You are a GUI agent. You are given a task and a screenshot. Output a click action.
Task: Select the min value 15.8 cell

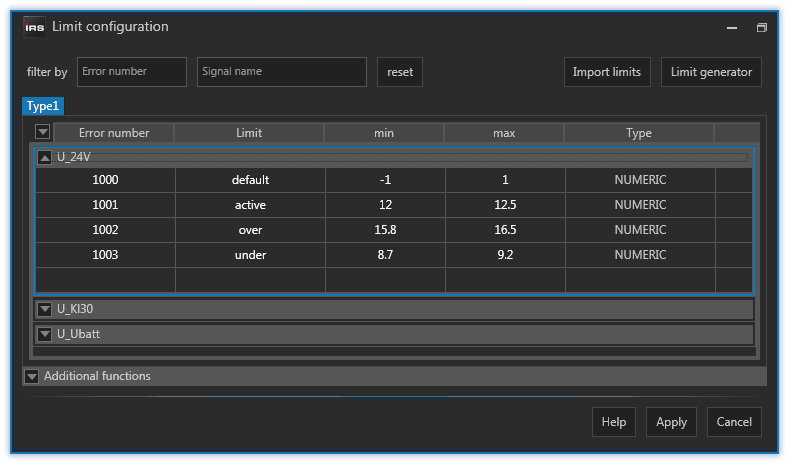pos(385,230)
